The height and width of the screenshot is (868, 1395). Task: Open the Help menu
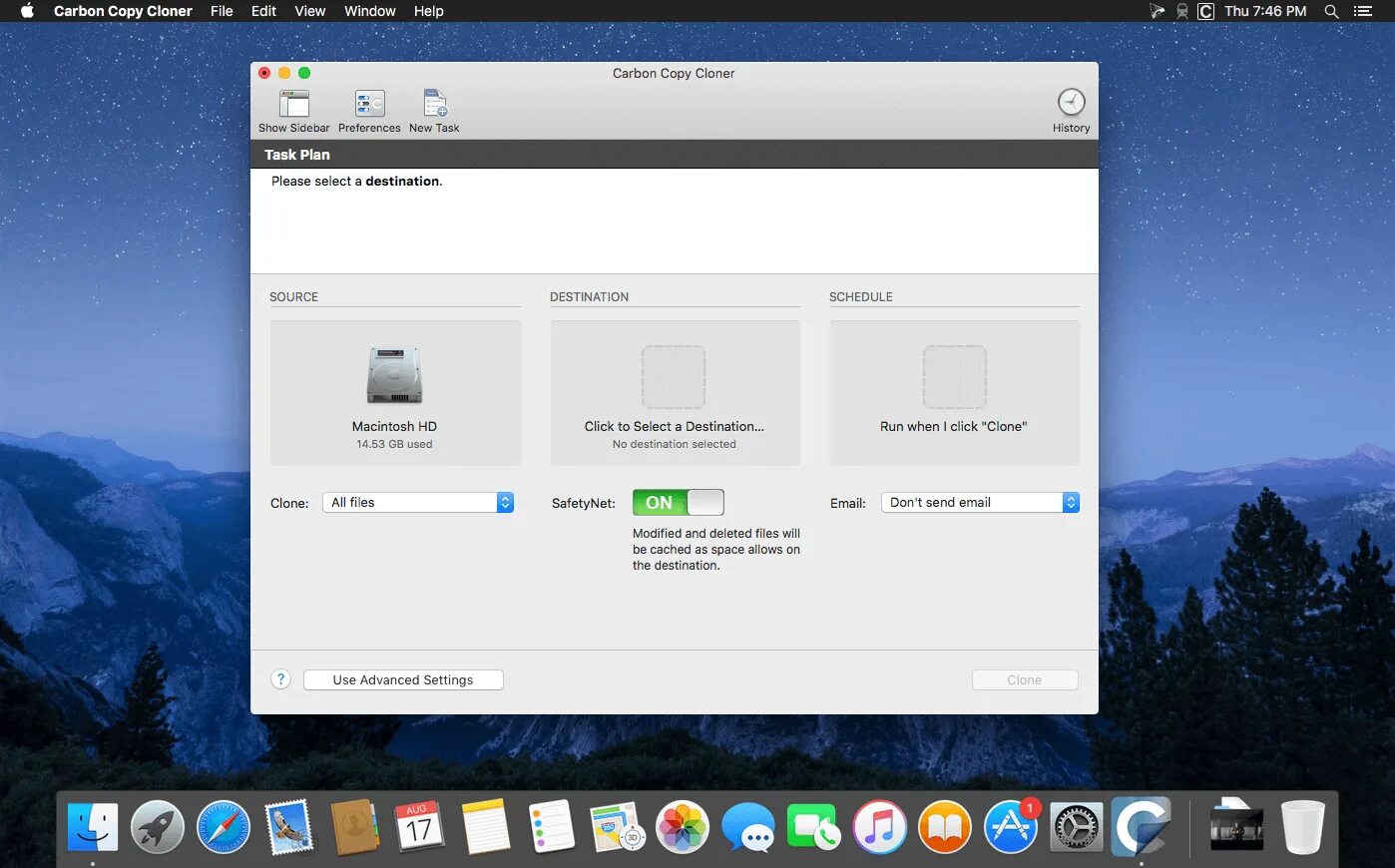point(429,11)
